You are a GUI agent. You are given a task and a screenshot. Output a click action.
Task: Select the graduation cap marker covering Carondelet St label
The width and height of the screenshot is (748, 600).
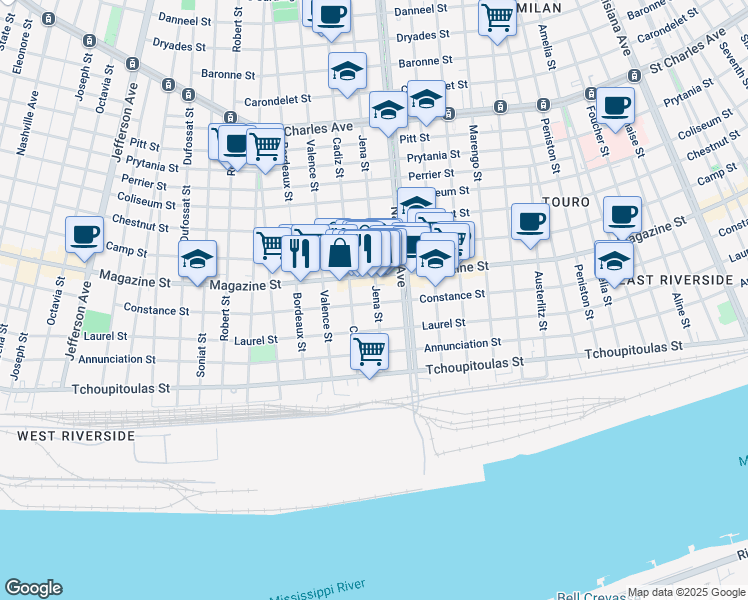(x=426, y=103)
